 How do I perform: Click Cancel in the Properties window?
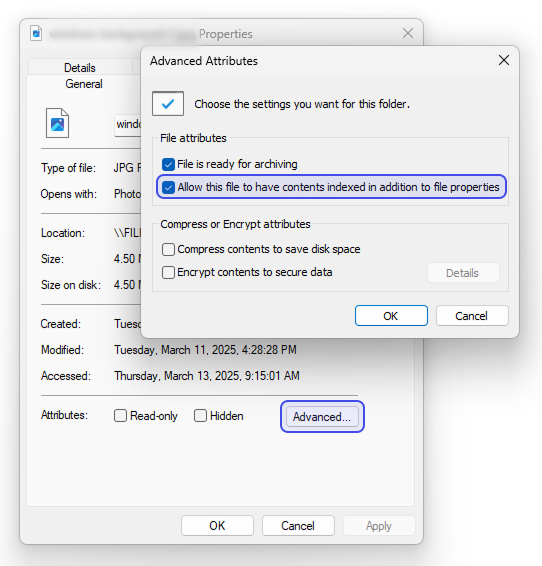click(298, 526)
